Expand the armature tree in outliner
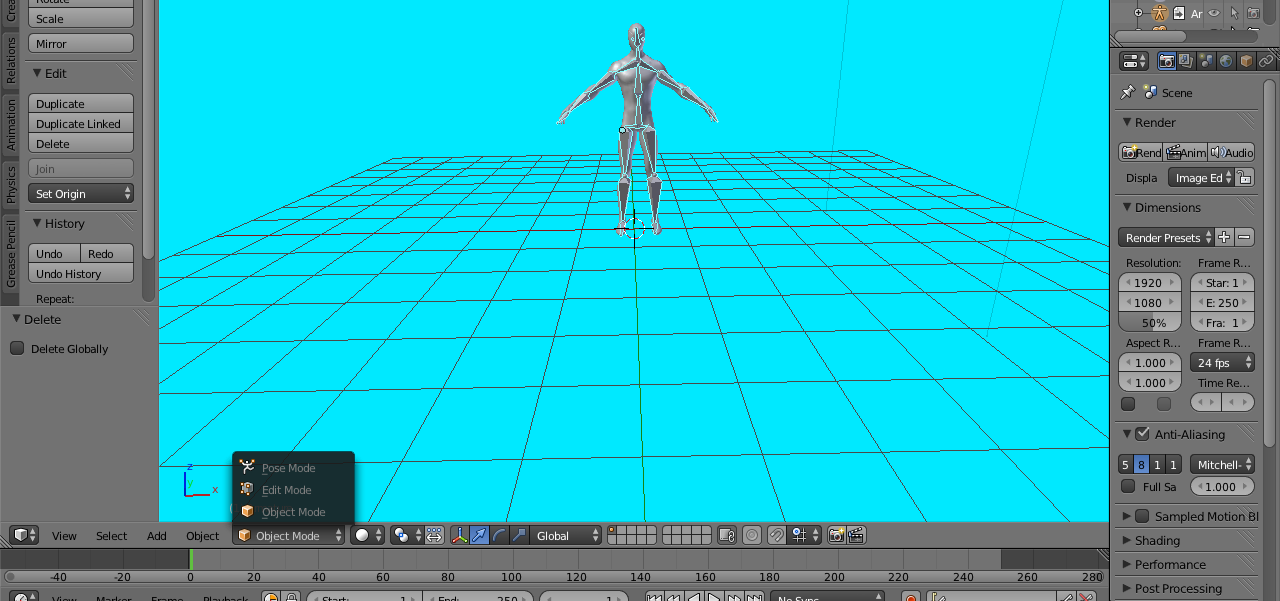Image resolution: width=1280 pixels, height=601 pixels. tap(1138, 13)
